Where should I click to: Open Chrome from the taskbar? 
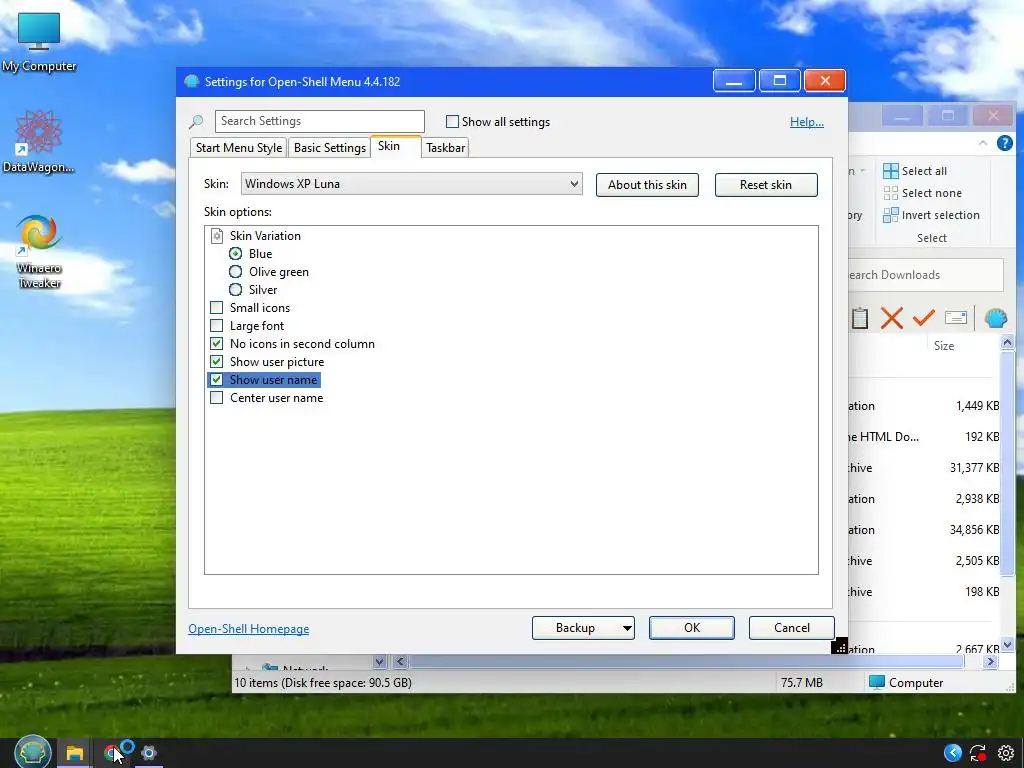(x=112, y=753)
